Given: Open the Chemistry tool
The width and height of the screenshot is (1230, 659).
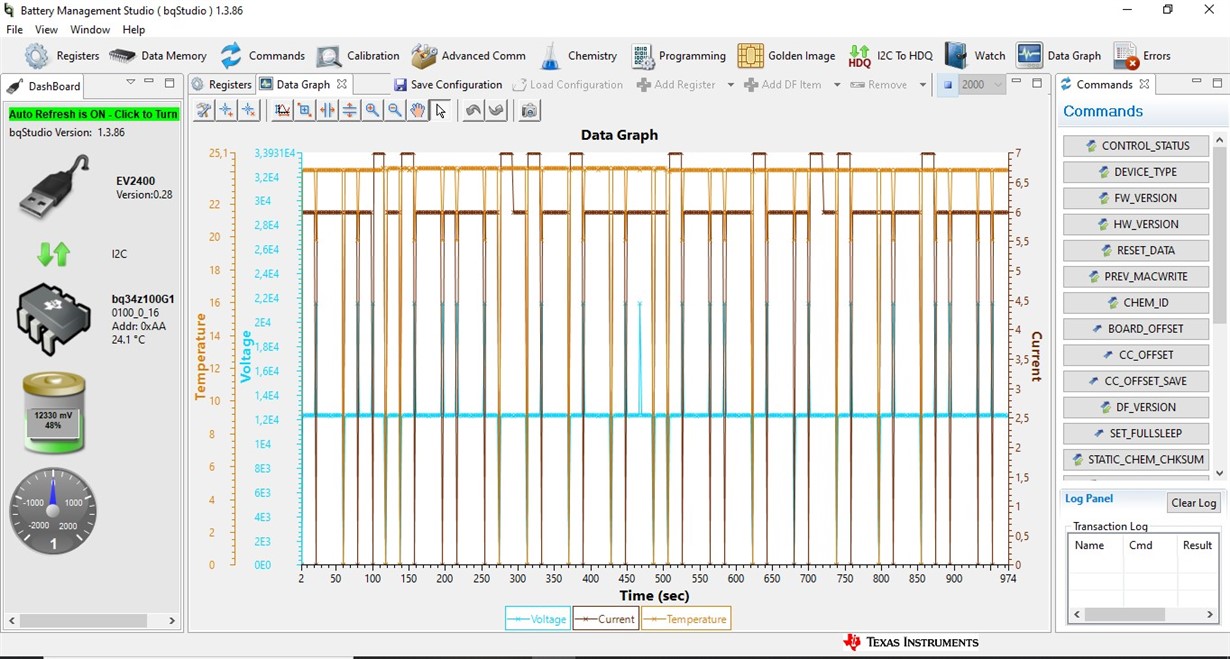Looking at the screenshot, I should point(579,56).
